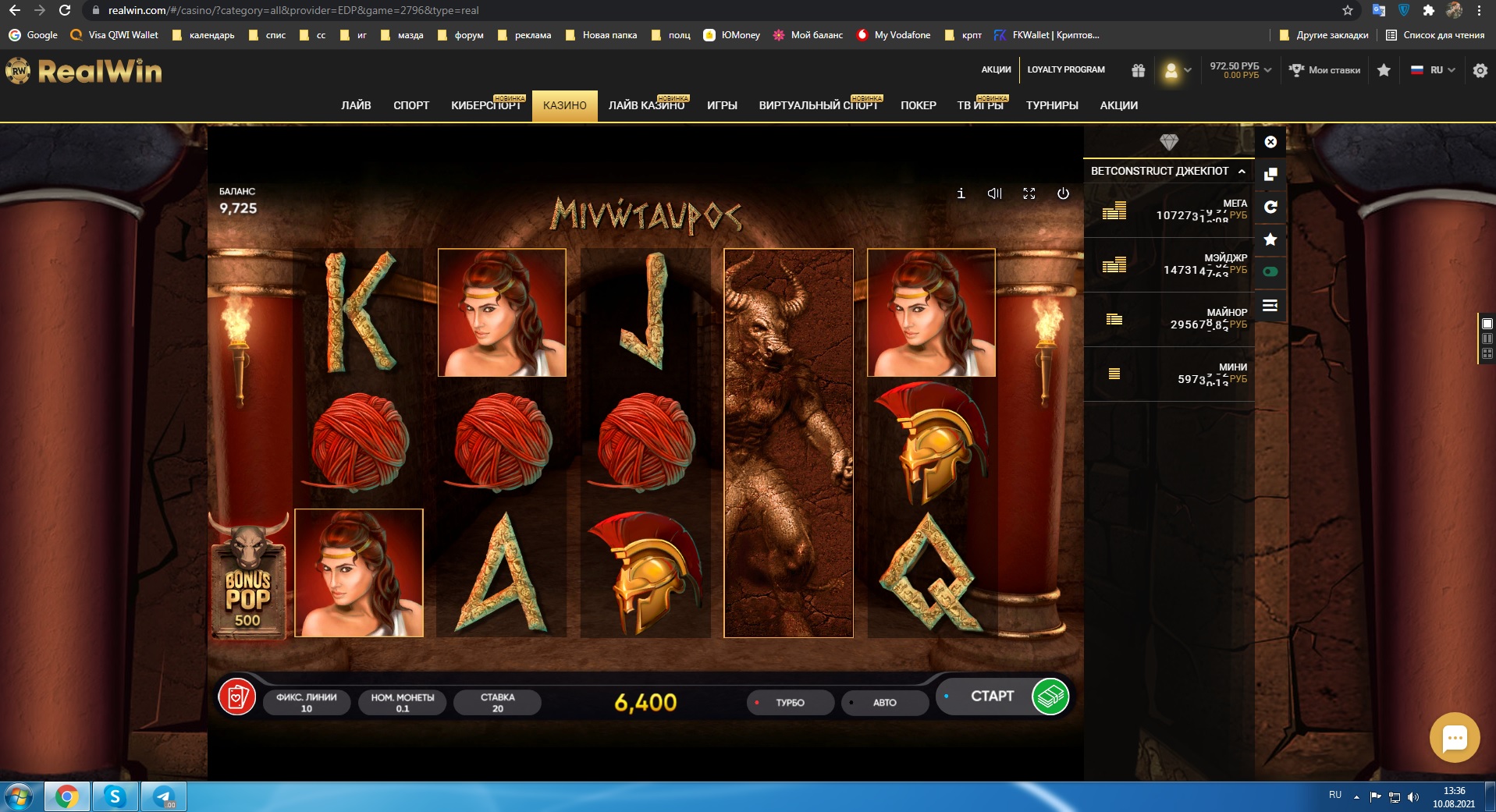Select single-game view layout
Image resolution: width=1496 pixels, height=812 pixels.
click(x=1487, y=324)
